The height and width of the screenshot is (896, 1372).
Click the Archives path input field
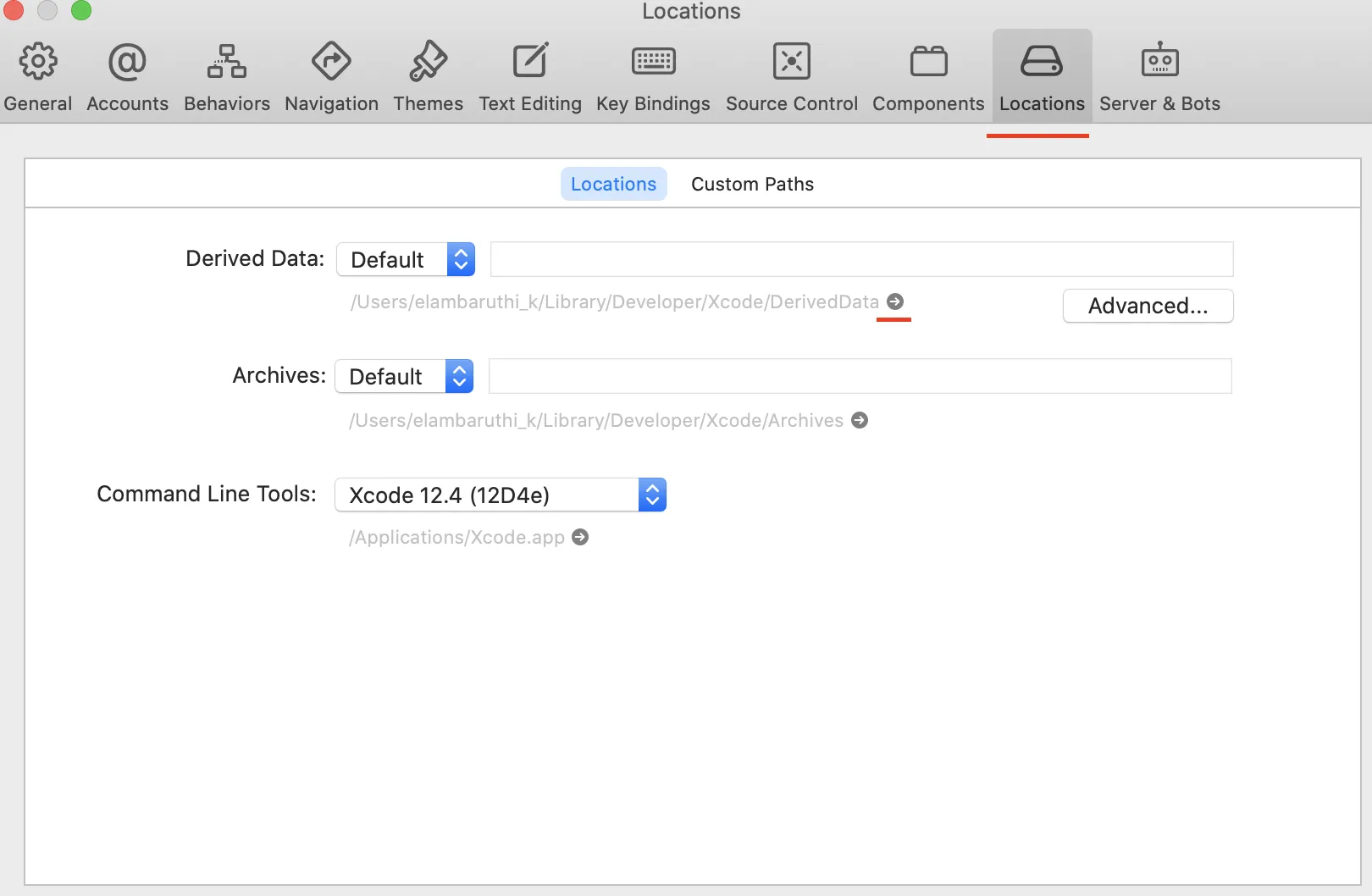(860, 376)
